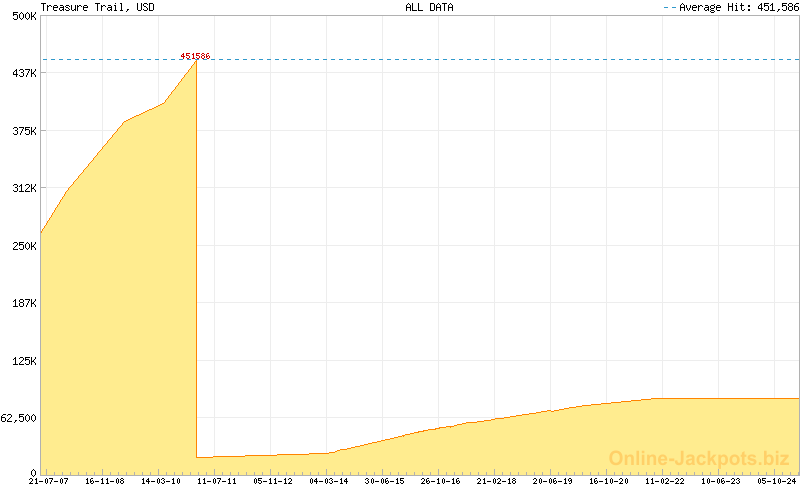Select the 21-07-07 date on x-axis

point(48,481)
